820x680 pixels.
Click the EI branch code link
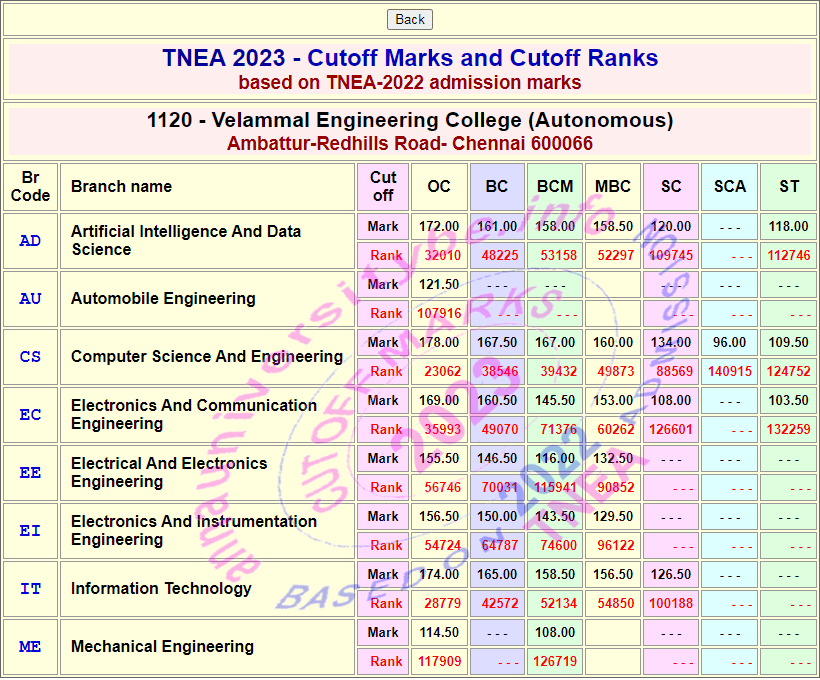pos(30,531)
